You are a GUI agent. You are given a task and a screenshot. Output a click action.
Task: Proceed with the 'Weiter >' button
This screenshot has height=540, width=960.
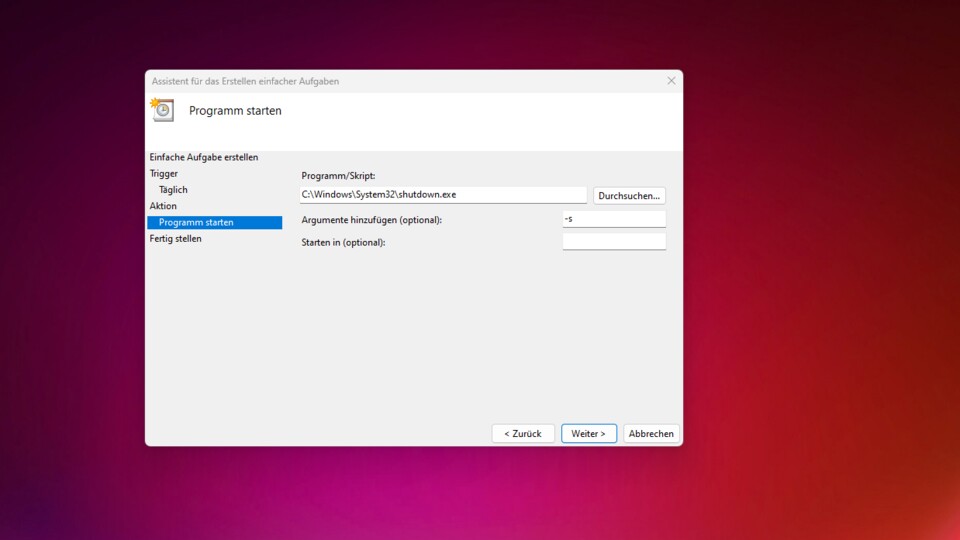(589, 433)
